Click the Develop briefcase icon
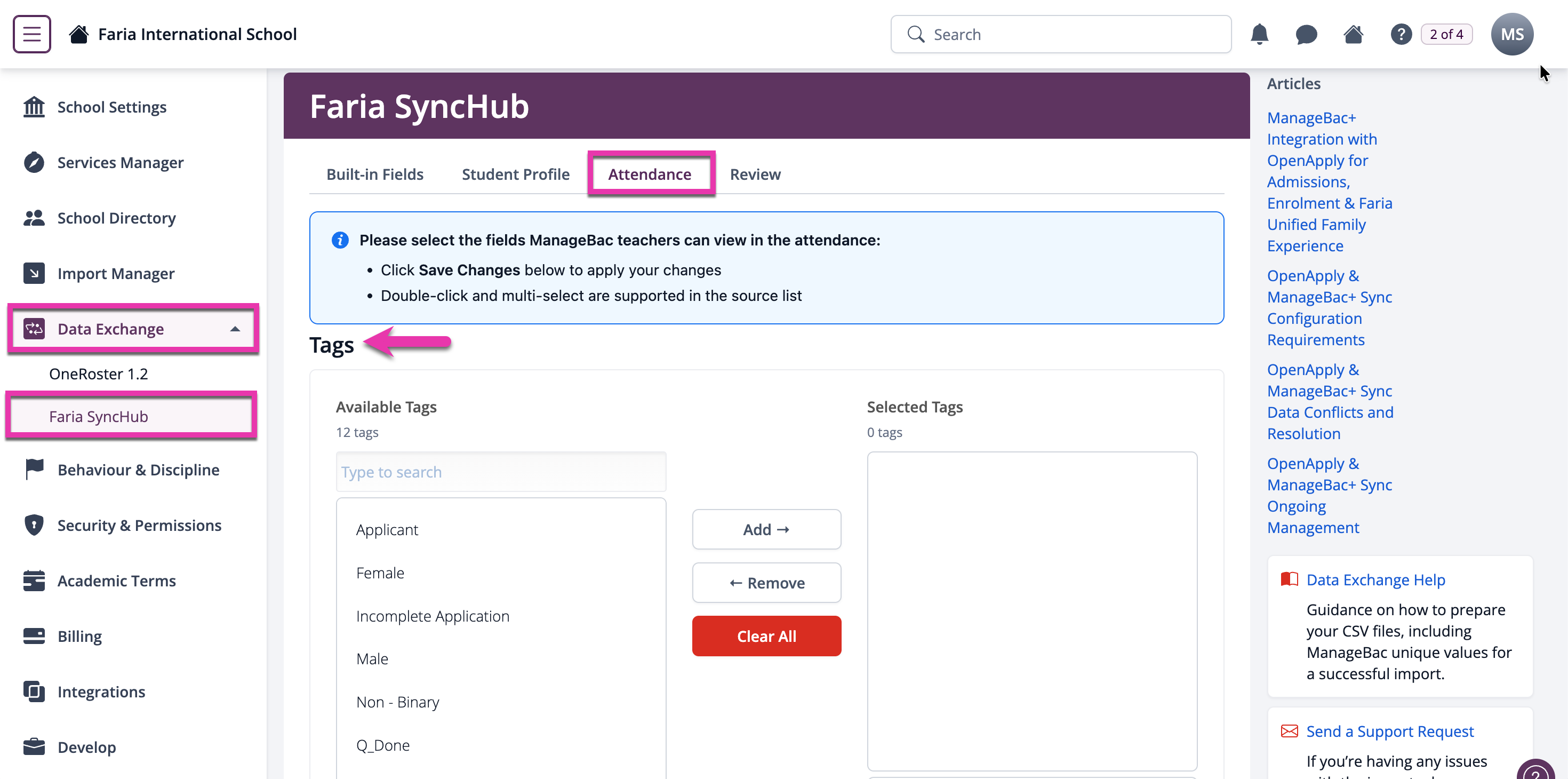This screenshot has width=1568, height=779. (x=34, y=746)
